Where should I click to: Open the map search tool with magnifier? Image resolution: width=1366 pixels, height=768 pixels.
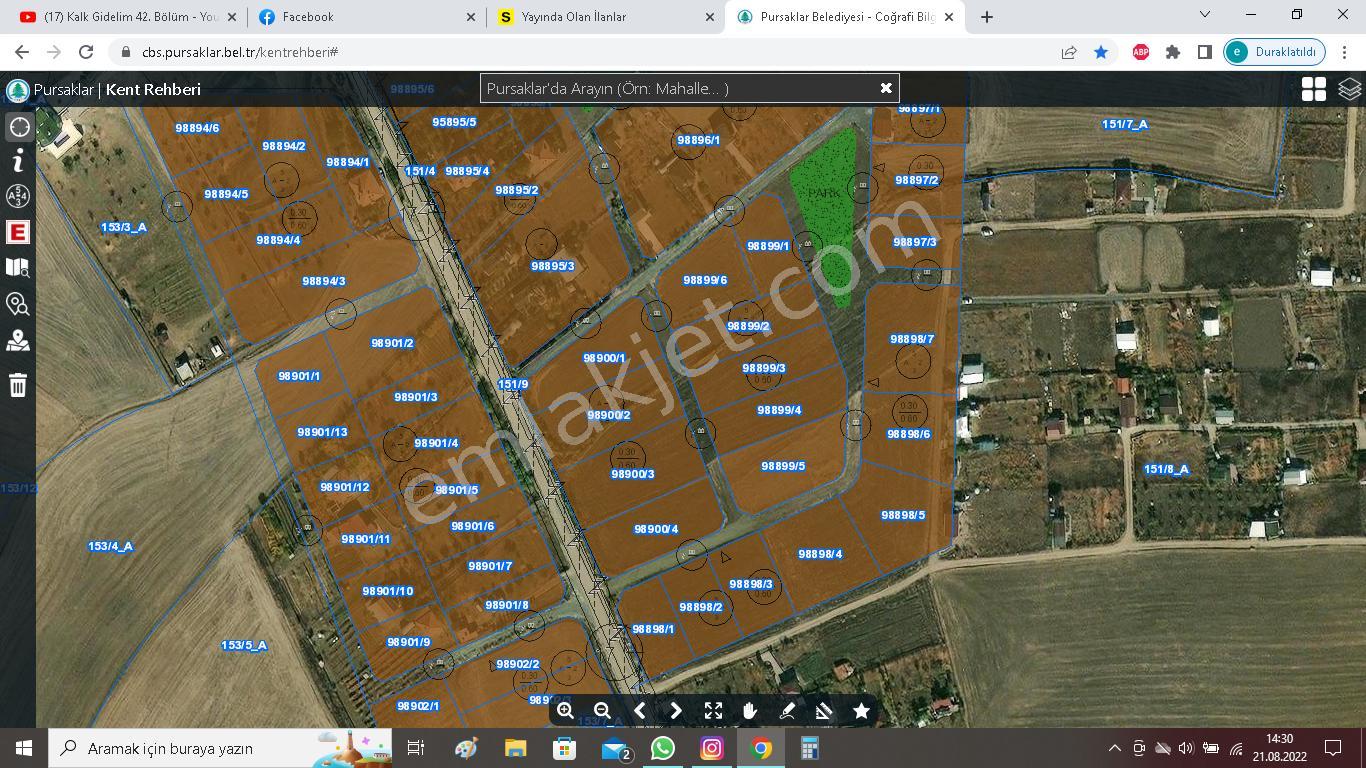(x=18, y=268)
